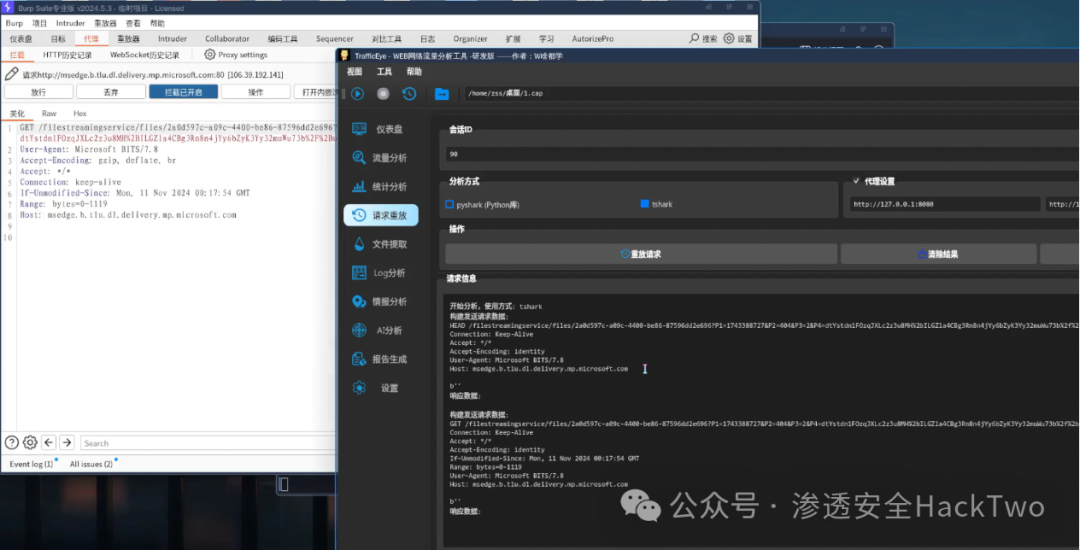Open Burp Suite 设置 gear at top right
Screen dimensions: 1080x550
(x=729, y=39)
